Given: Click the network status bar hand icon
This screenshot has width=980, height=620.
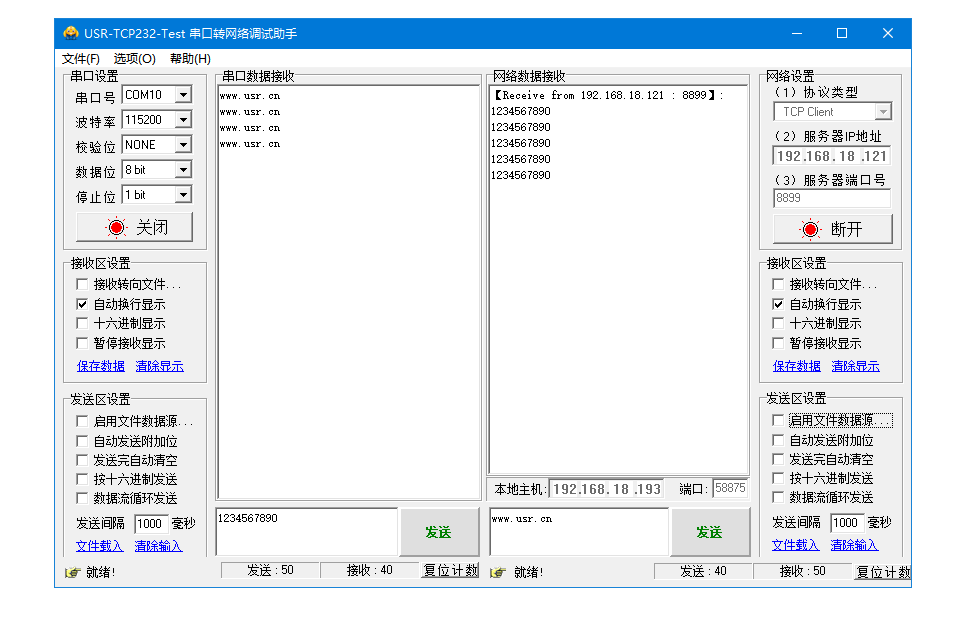Looking at the screenshot, I should (x=499, y=572).
